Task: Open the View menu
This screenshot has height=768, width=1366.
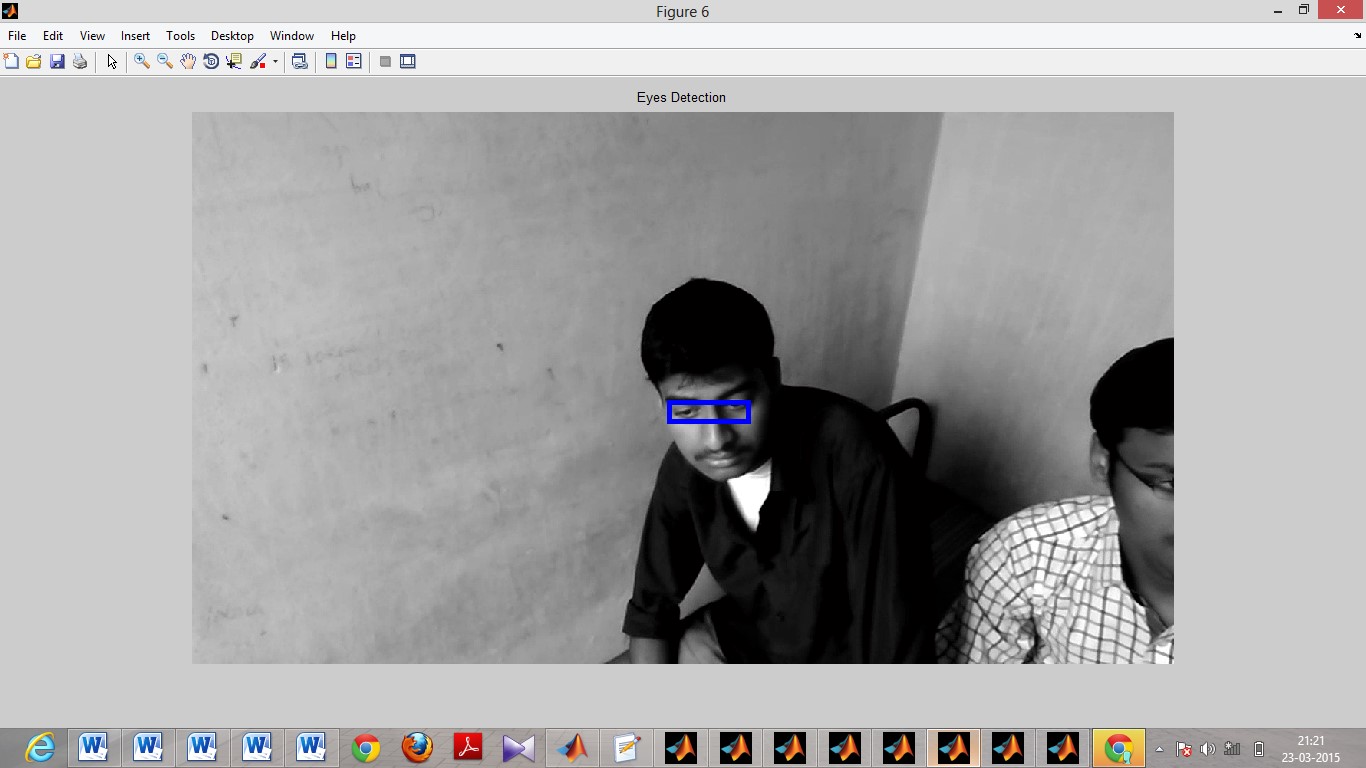Action: [92, 36]
